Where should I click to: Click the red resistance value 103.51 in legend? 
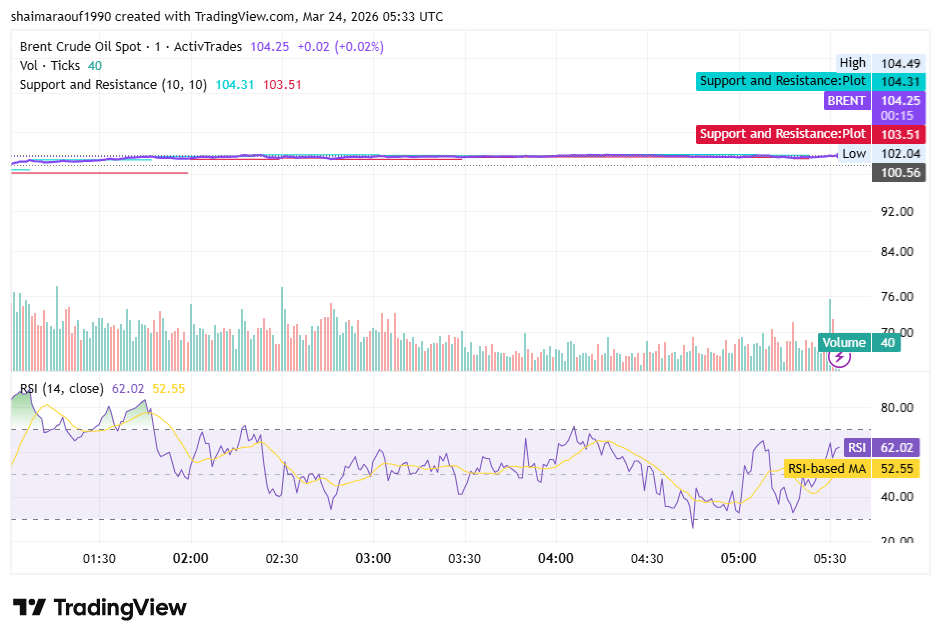coord(282,85)
